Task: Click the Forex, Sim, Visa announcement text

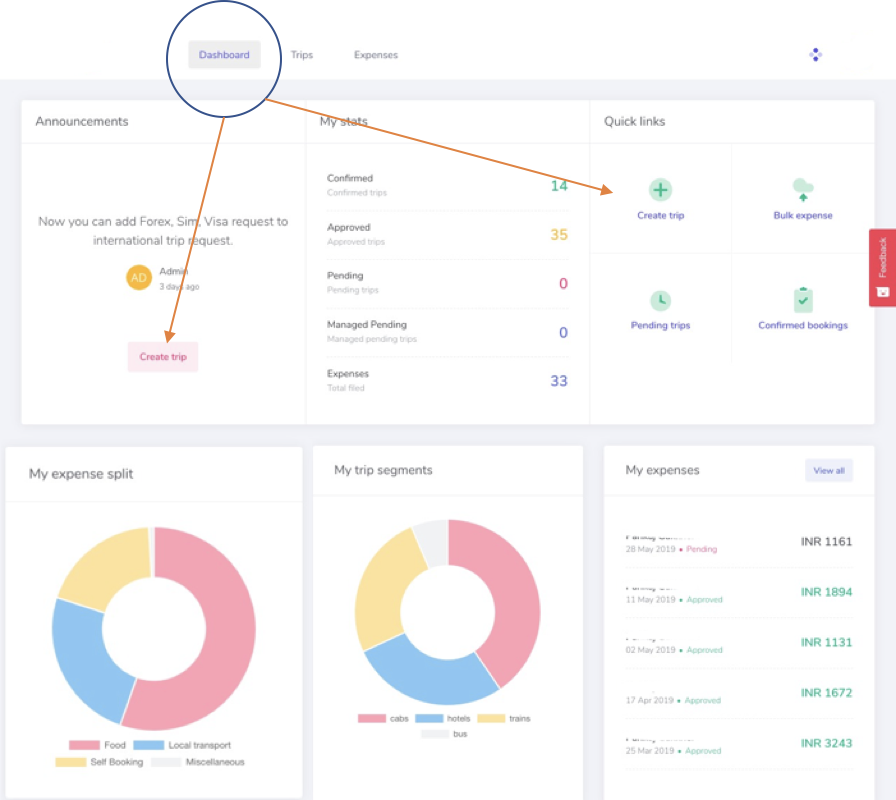Action: click(163, 231)
